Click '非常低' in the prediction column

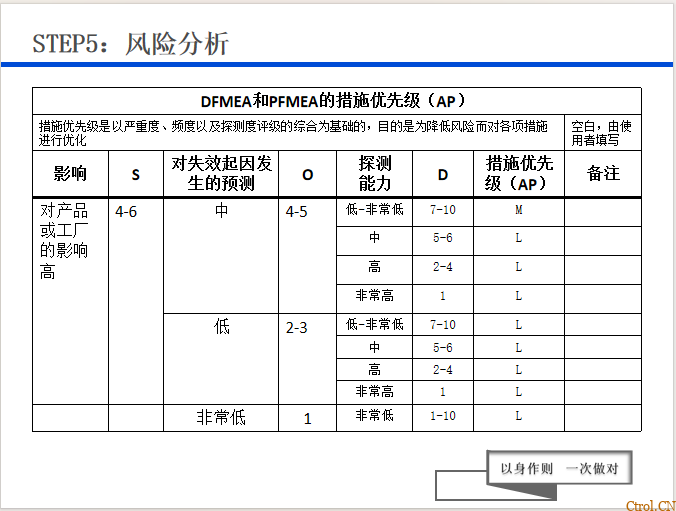tap(221, 417)
